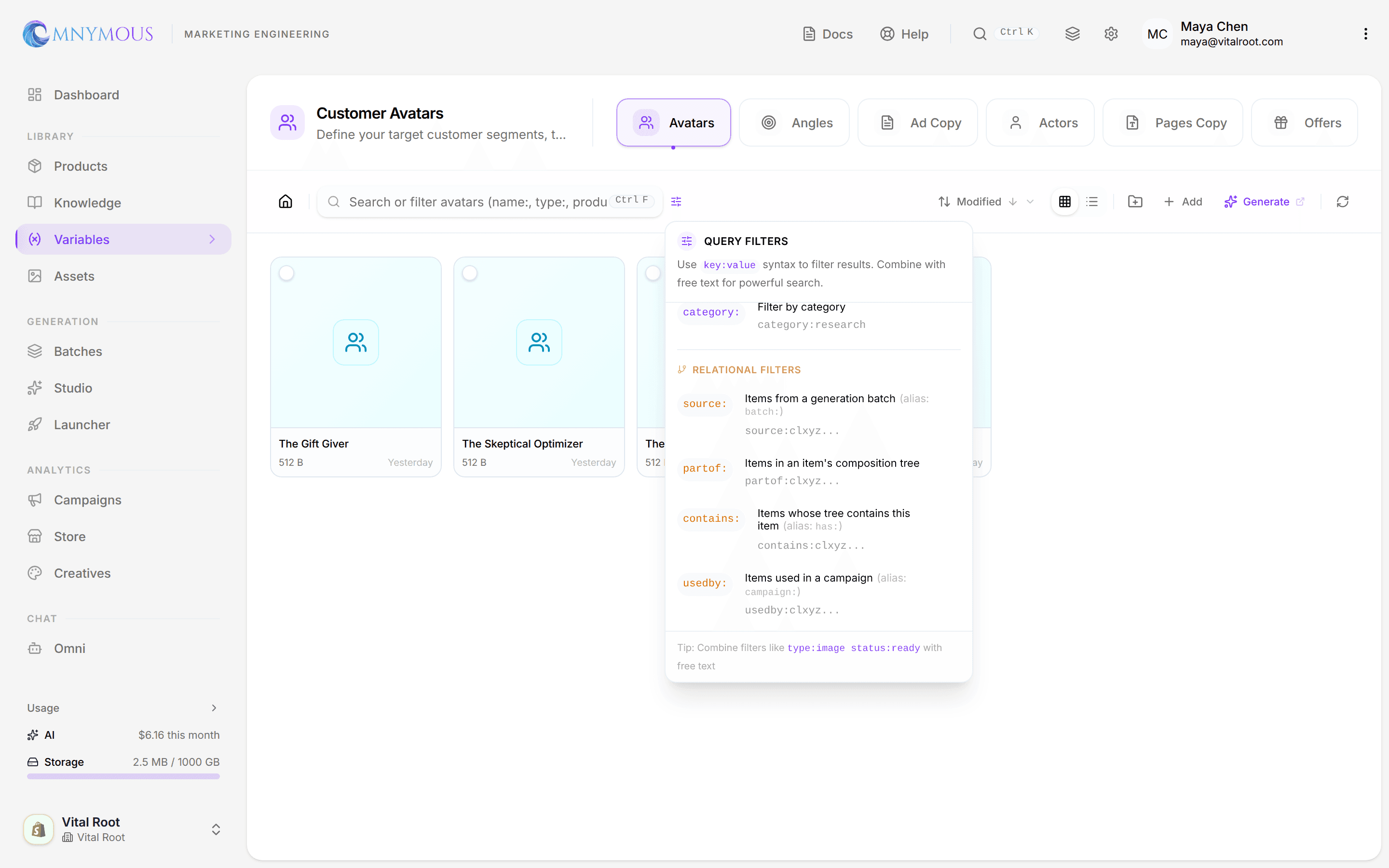1389x868 pixels.
Task: Open the three-dot more menu
Action: pyautogui.click(x=1365, y=34)
